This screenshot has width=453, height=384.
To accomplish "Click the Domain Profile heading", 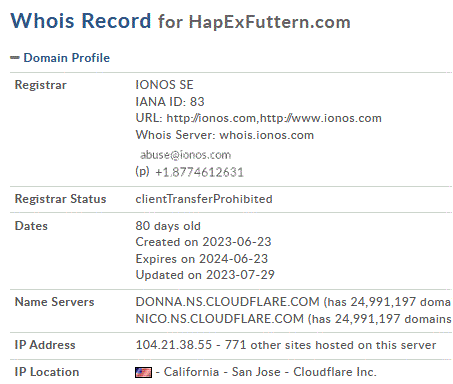I will pyautogui.click(x=67, y=58).
